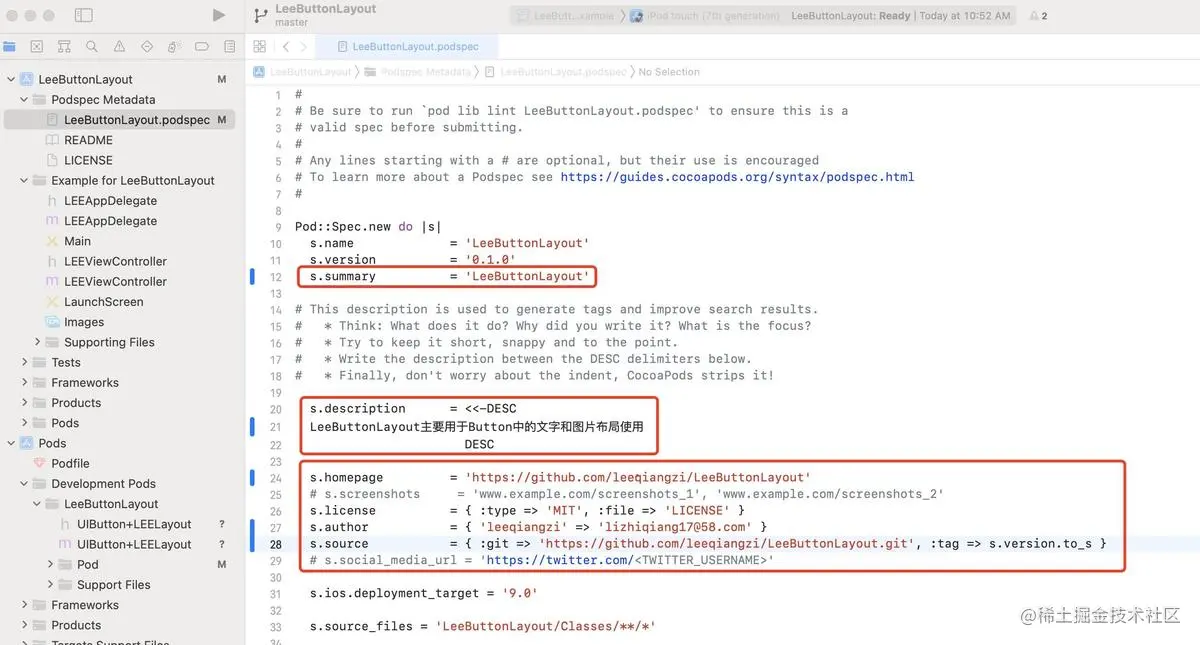The image size is (1200, 645).
Task: Open the Main storyboard file
Action: tap(77, 241)
